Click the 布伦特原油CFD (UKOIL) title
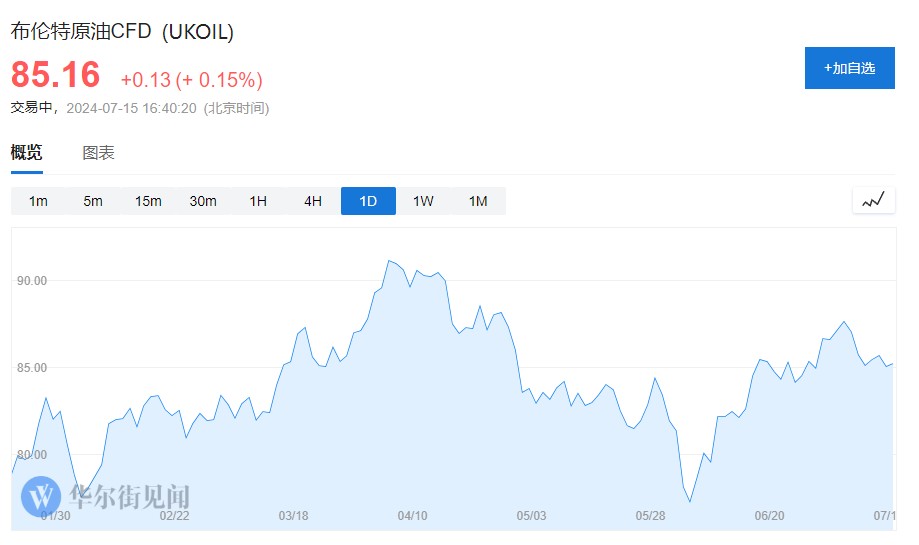 pyautogui.click(x=122, y=32)
